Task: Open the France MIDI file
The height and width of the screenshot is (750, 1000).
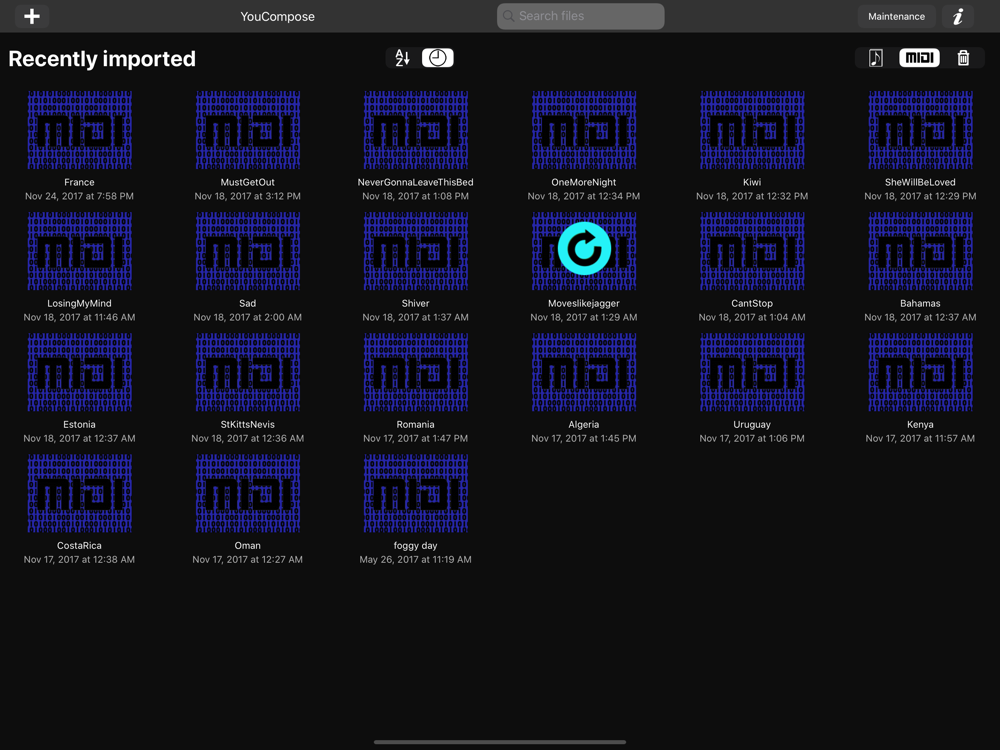Action: click(x=79, y=130)
